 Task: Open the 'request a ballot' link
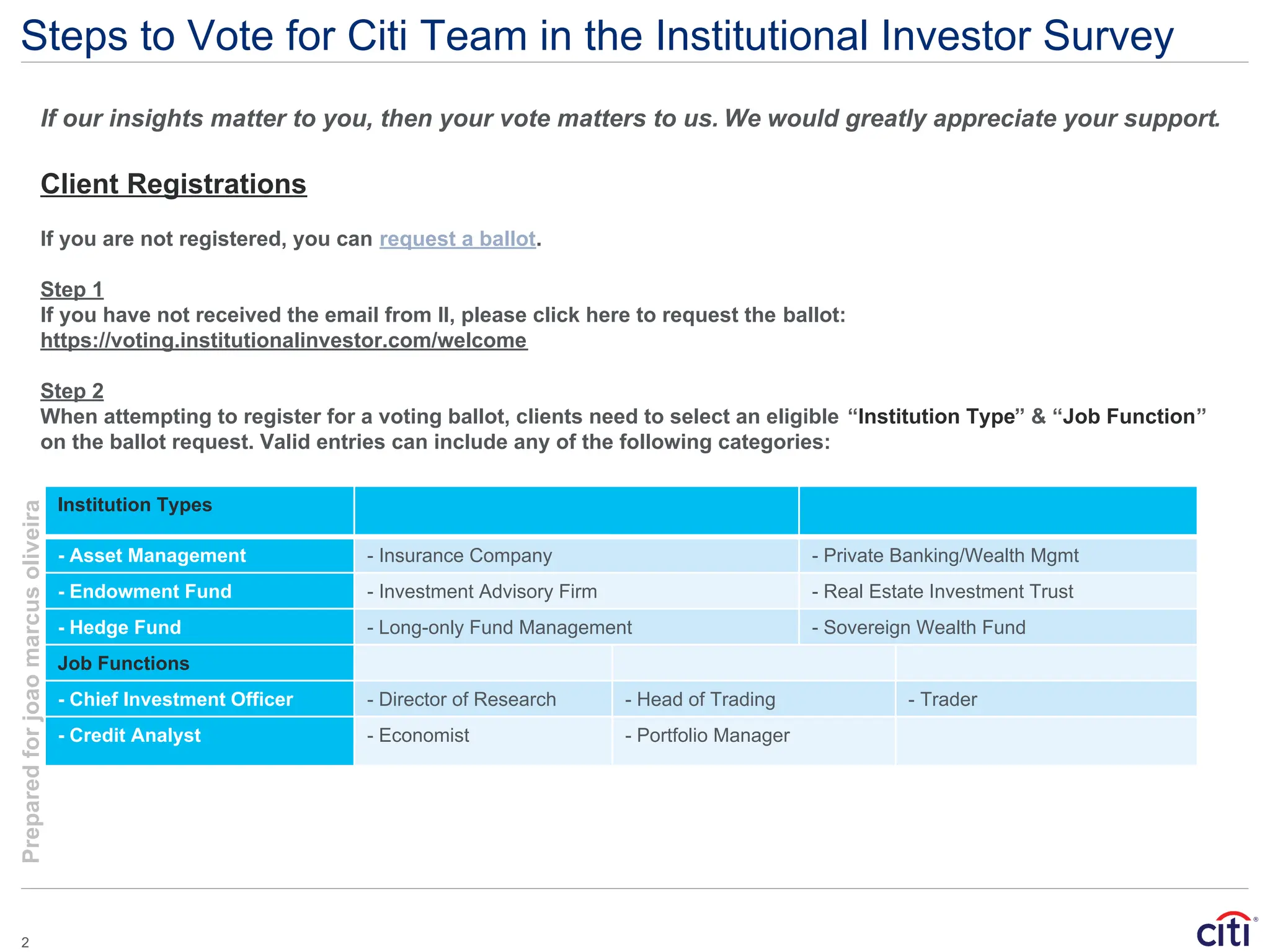[458, 239]
